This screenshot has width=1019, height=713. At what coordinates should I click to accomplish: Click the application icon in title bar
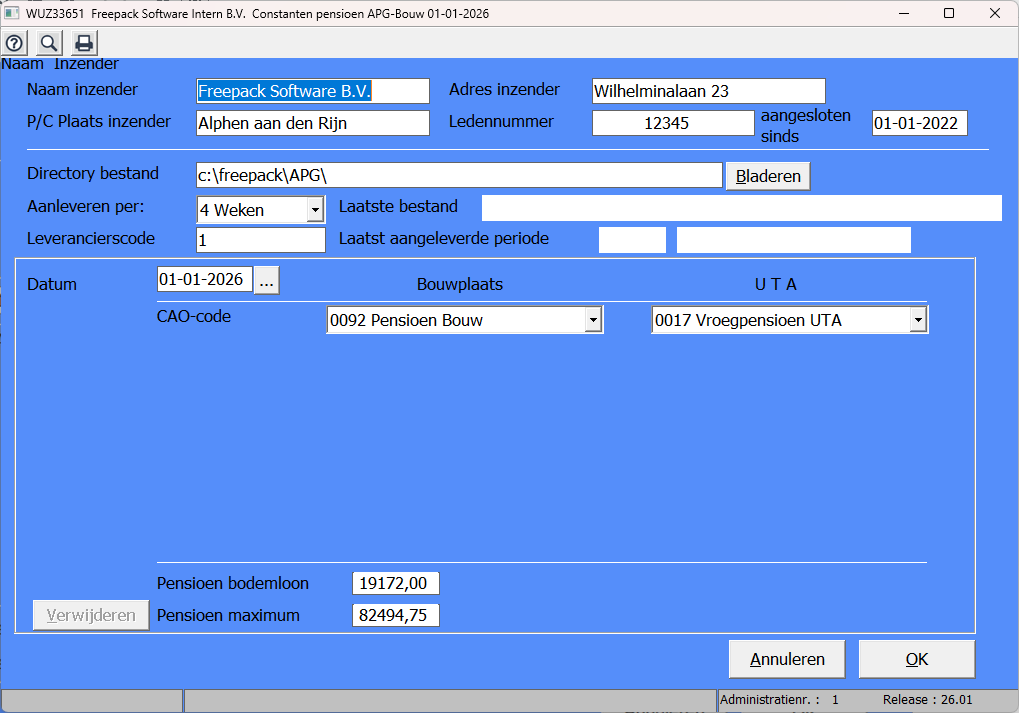[x=12, y=13]
